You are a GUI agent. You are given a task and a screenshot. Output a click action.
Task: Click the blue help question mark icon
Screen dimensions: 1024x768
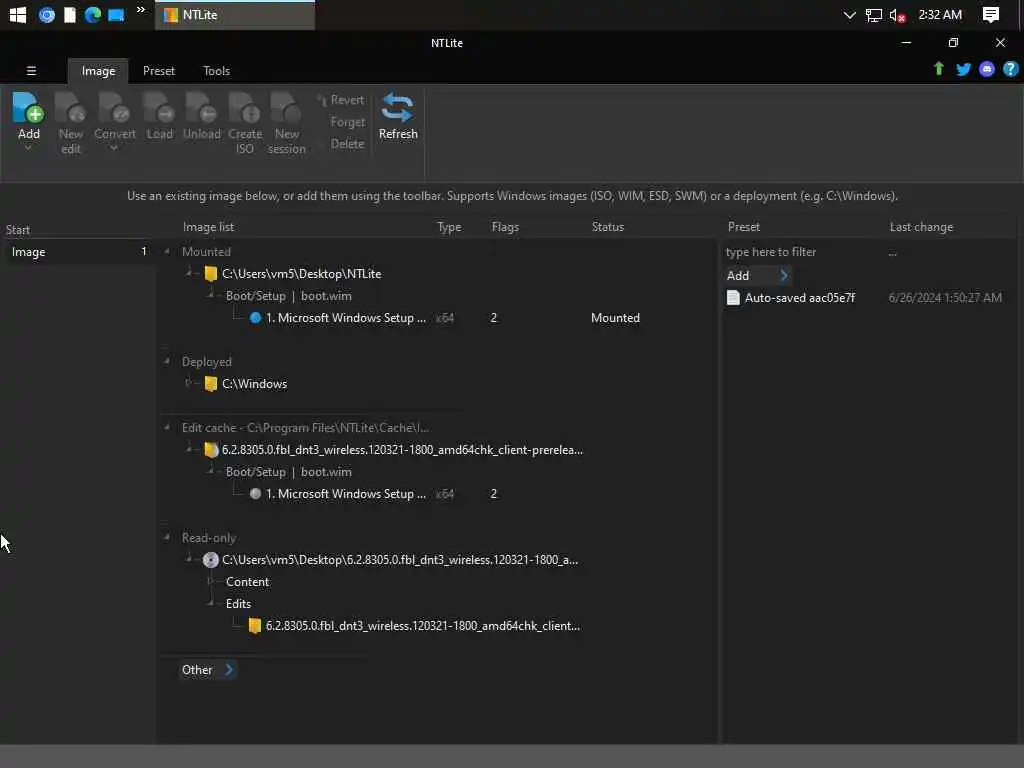pyautogui.click(x=1010, y=69)
